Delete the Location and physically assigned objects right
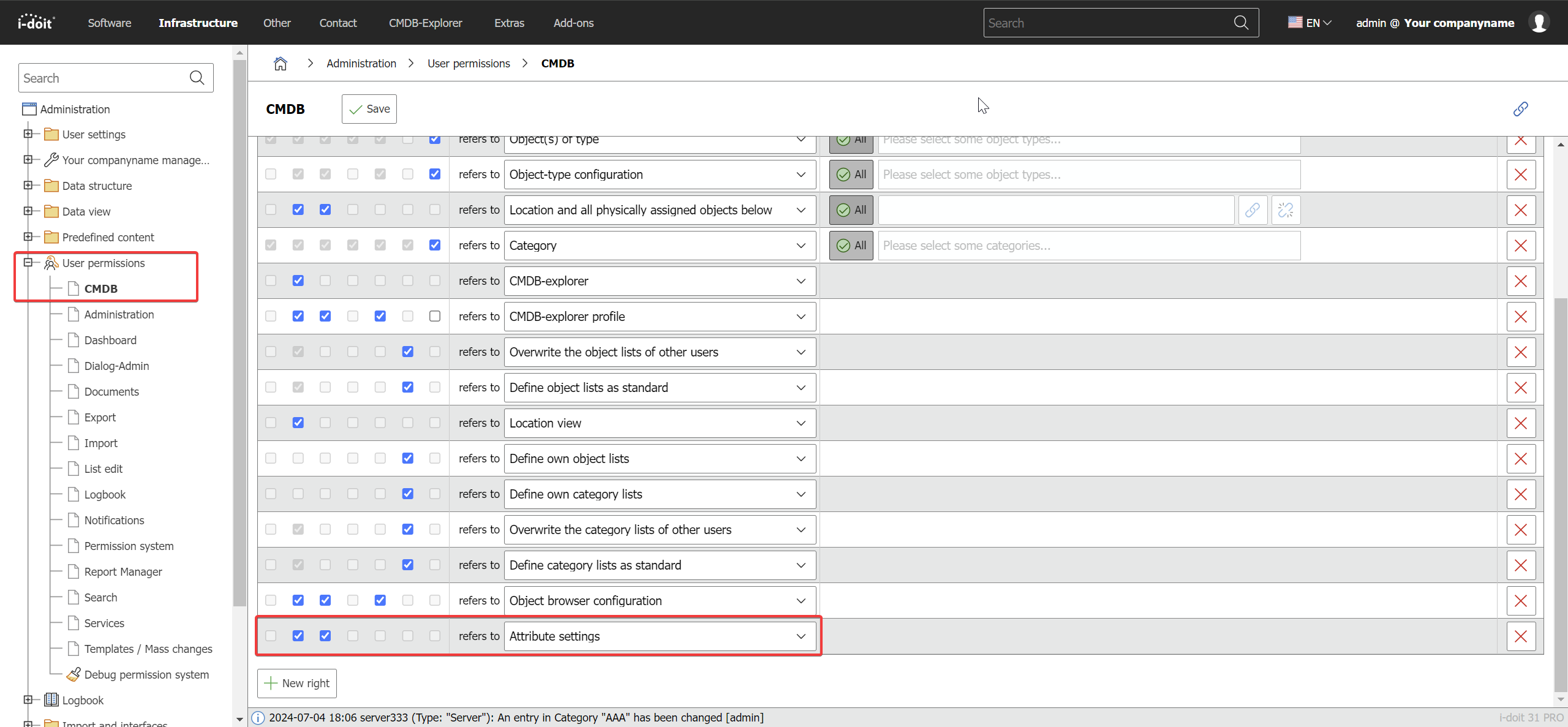 tap(1521, 210)
